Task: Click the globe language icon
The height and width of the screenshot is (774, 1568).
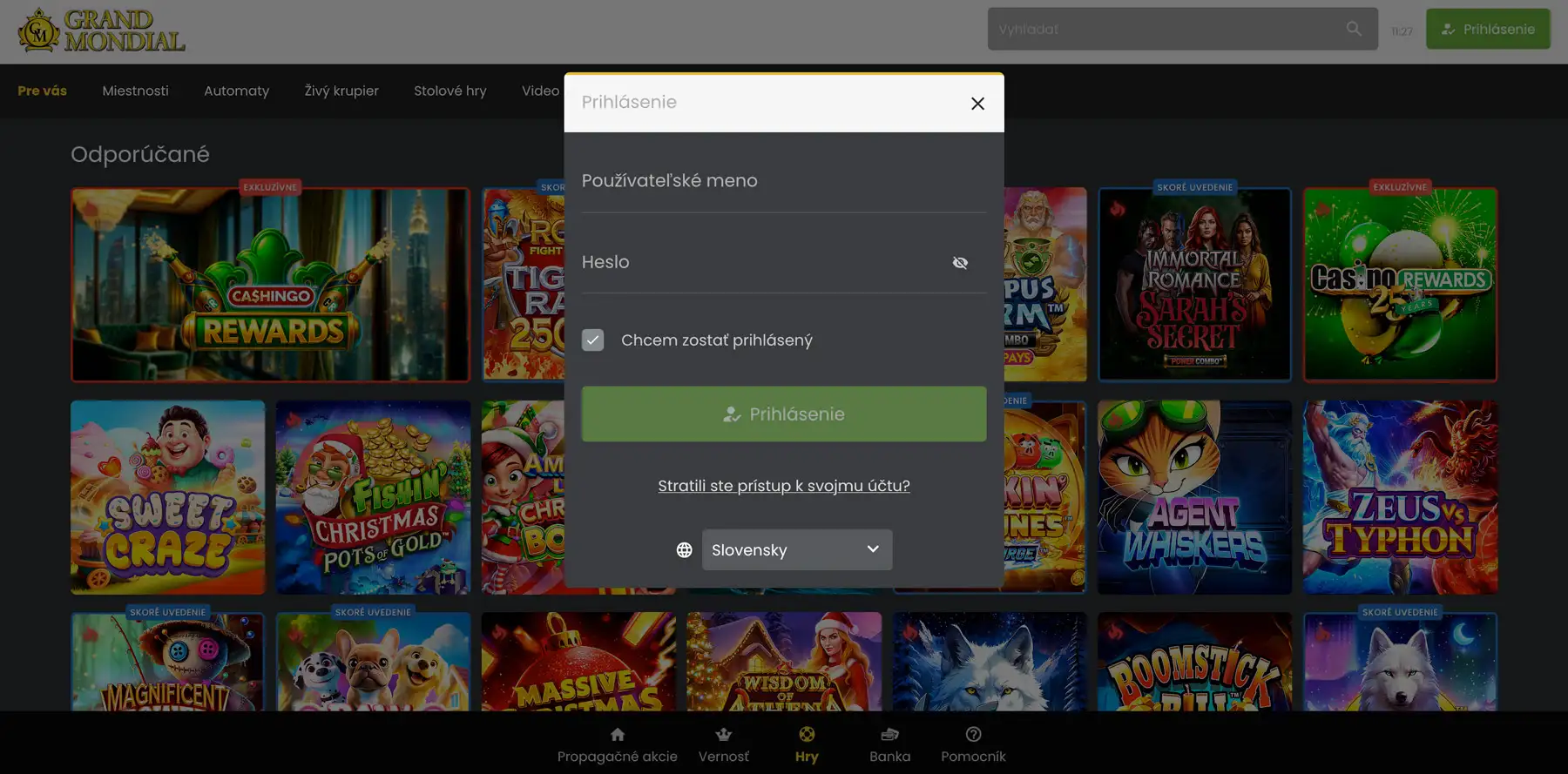Action: pyautogui.click(x=685, y=549)
